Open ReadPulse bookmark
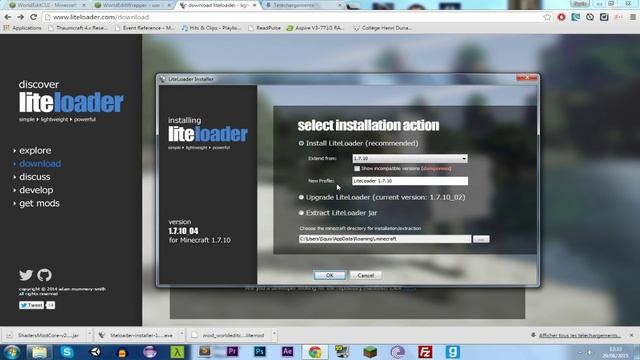Image resolution: width=640 pixels, height=360 pixels. click(x=264, y=28)
